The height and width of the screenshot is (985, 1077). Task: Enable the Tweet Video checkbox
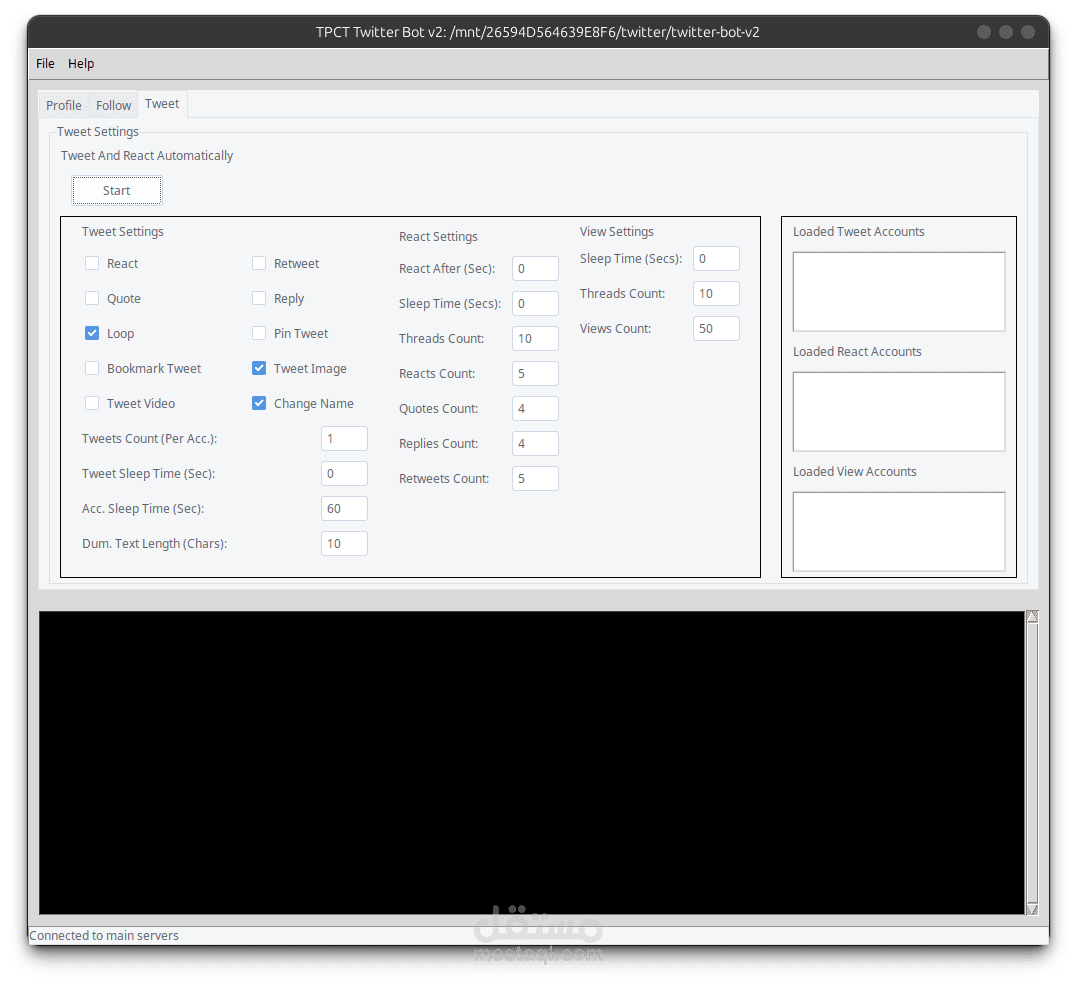point(92,403)
